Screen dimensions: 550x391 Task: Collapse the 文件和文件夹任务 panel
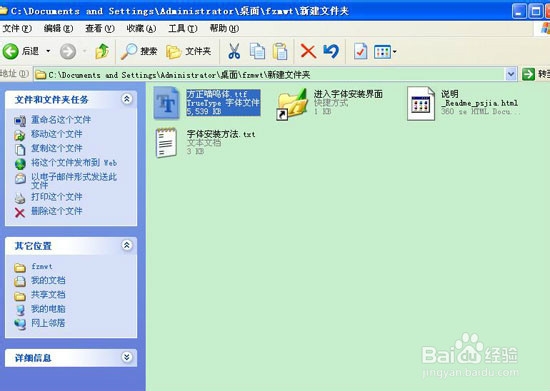[127, 99]
